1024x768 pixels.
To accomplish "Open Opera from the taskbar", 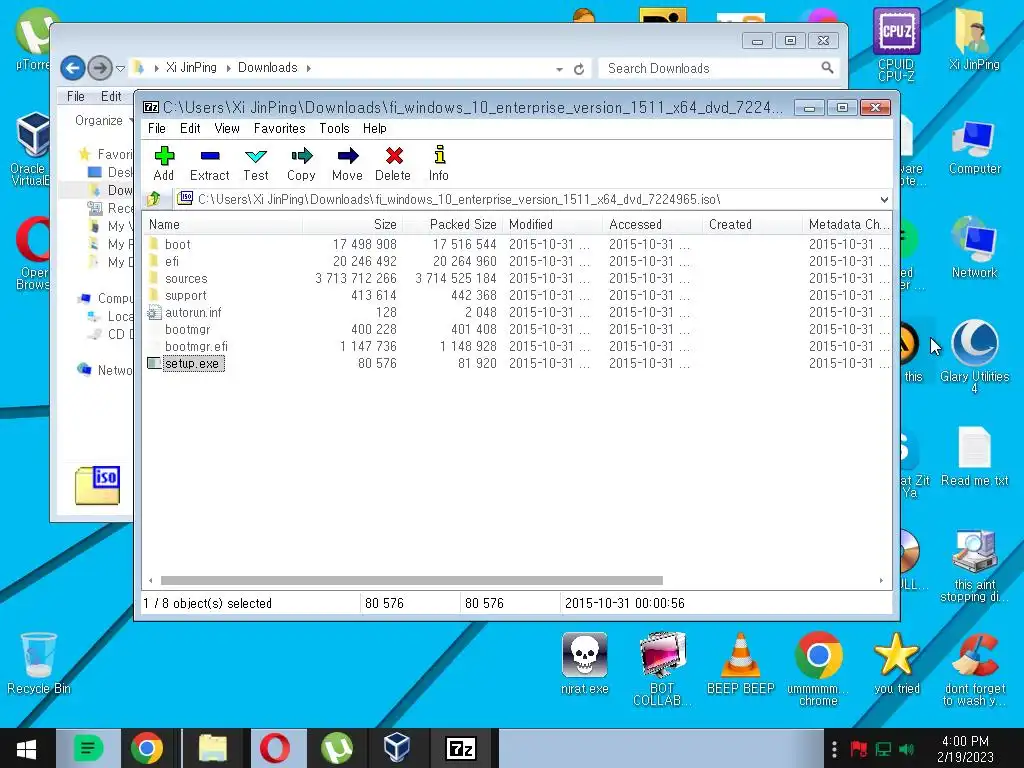I will (275, 748).
